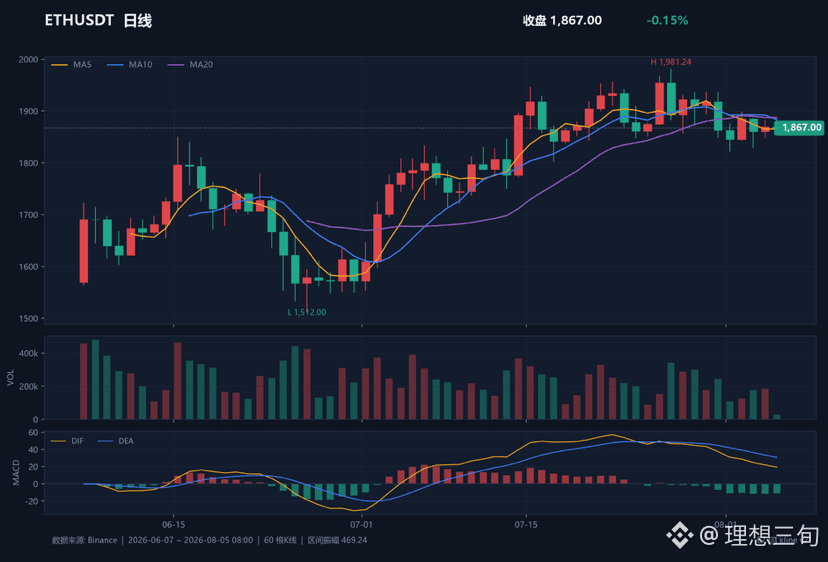Click the 06-15 date axis label
The height and width of the screenshot is (562, 828).
(x=173, y=524)
